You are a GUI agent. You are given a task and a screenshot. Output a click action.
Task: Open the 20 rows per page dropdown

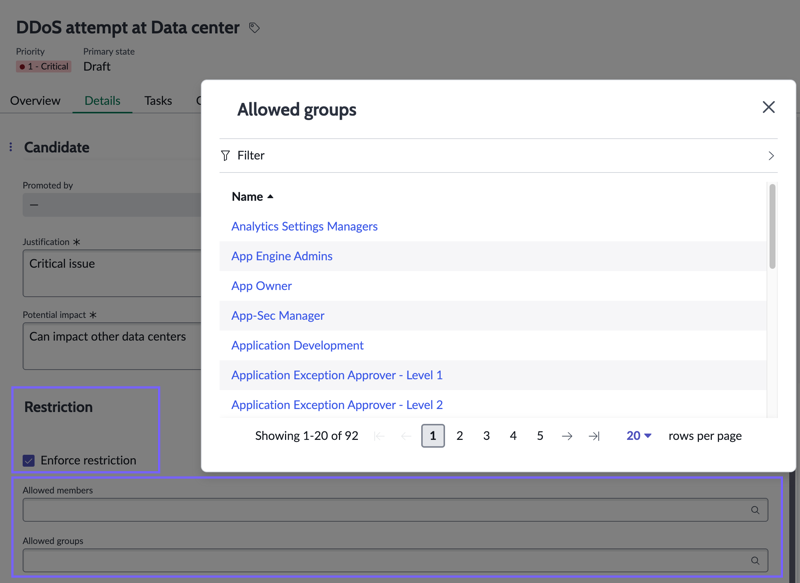(x=639, y=436)
